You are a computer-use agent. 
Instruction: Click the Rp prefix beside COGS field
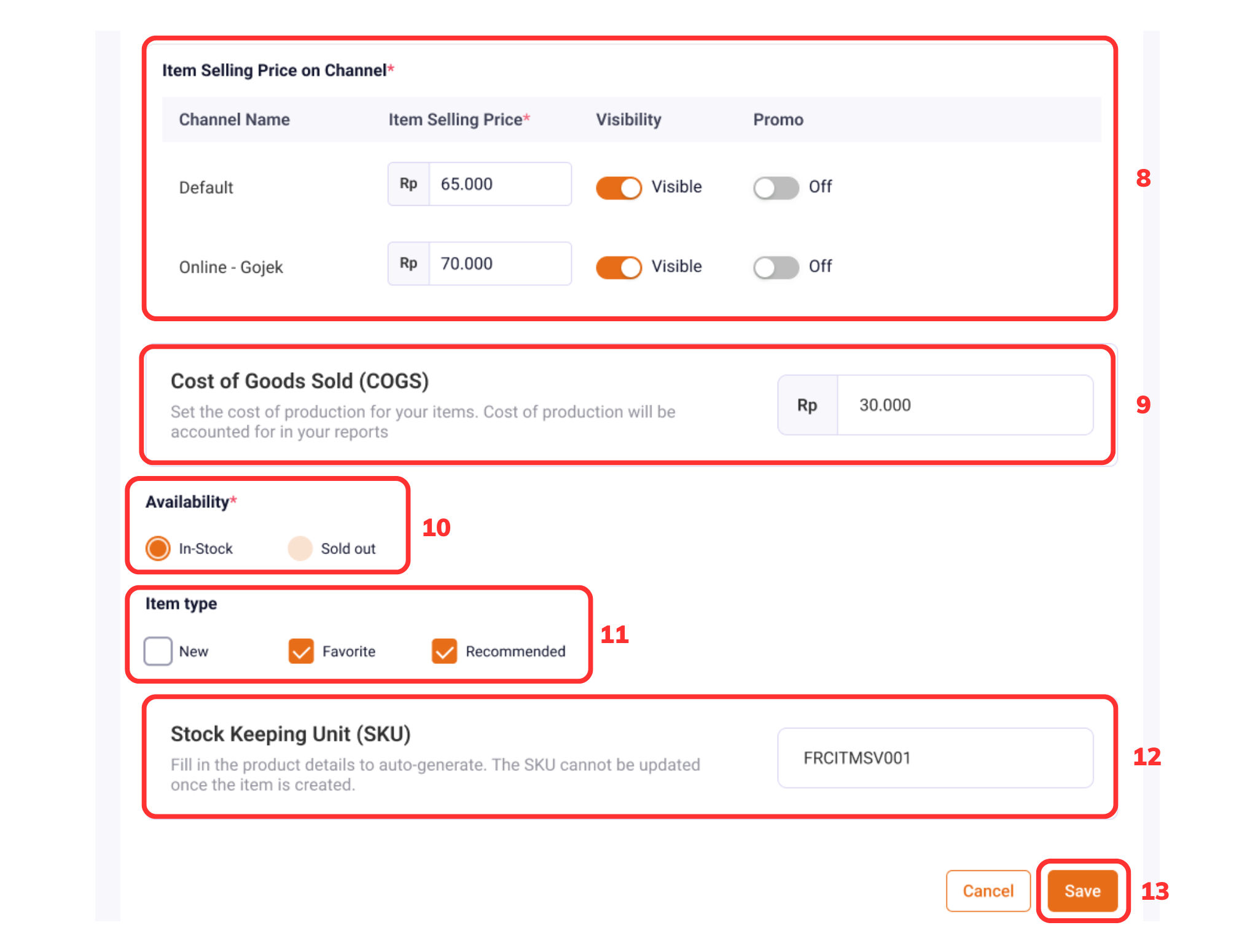(x=807, y=405)
